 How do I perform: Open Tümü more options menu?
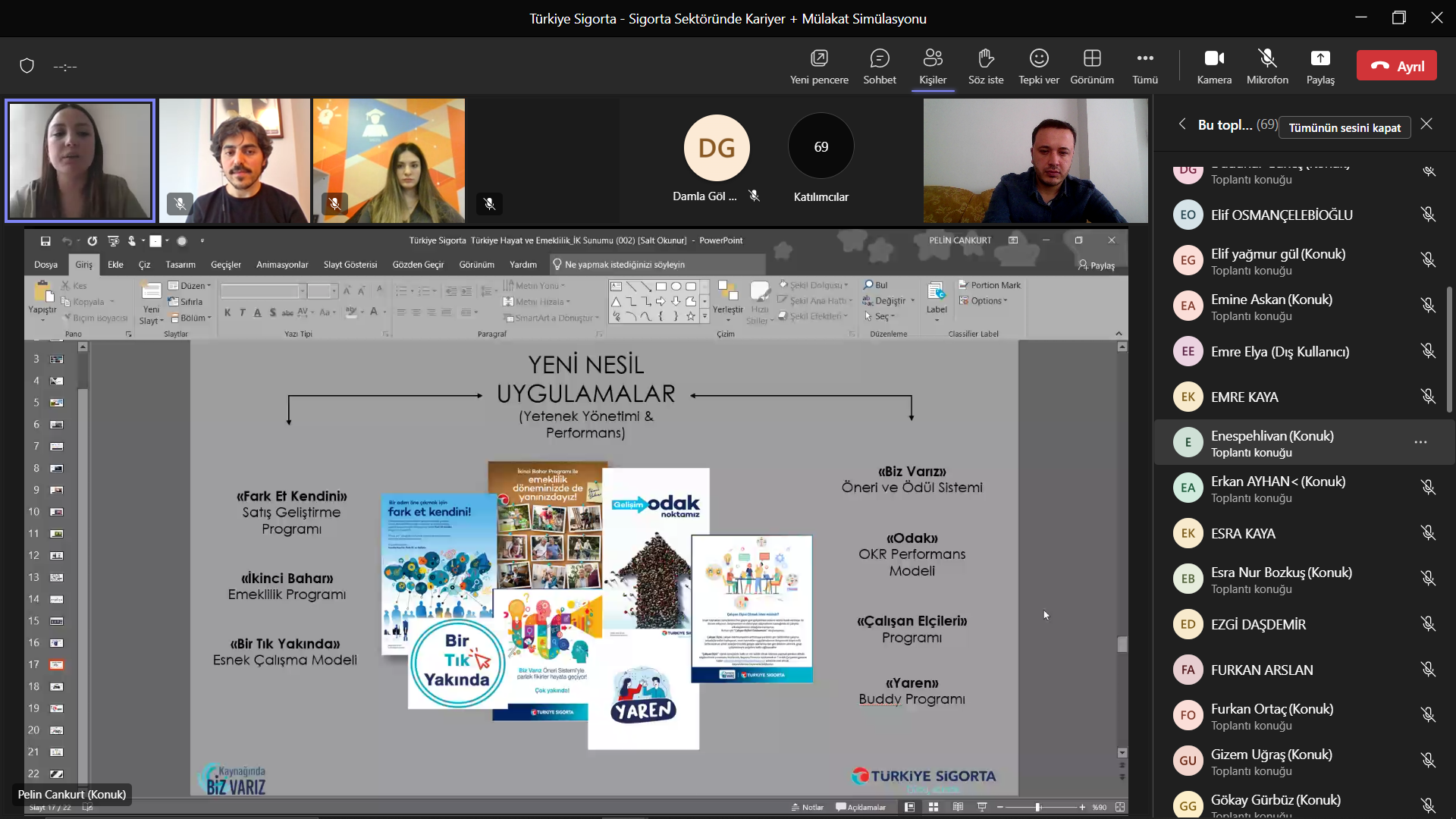[x=1145, y=67]
